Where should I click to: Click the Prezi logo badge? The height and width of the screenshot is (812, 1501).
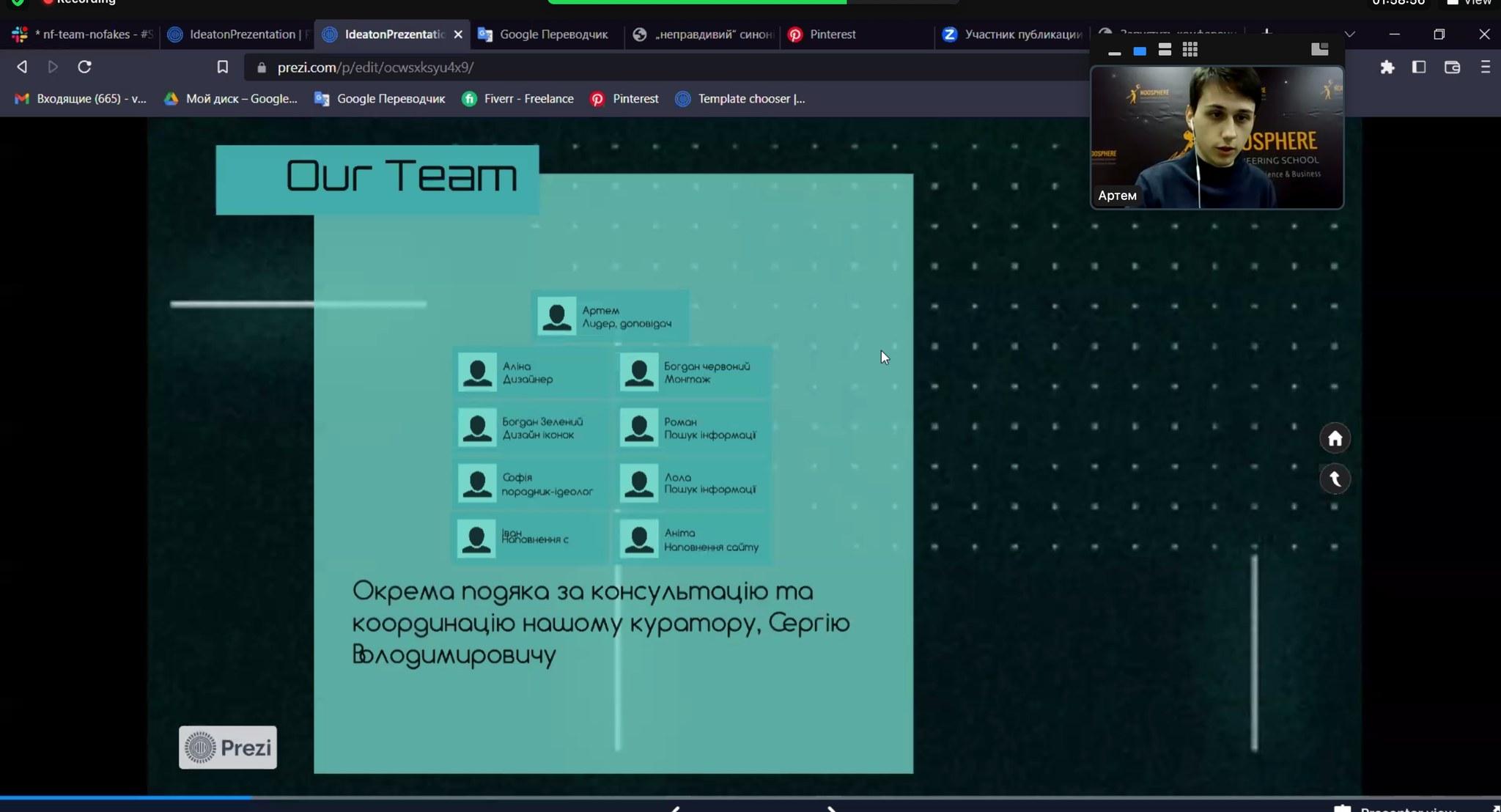pyautogui.click(x=228, y=748)
